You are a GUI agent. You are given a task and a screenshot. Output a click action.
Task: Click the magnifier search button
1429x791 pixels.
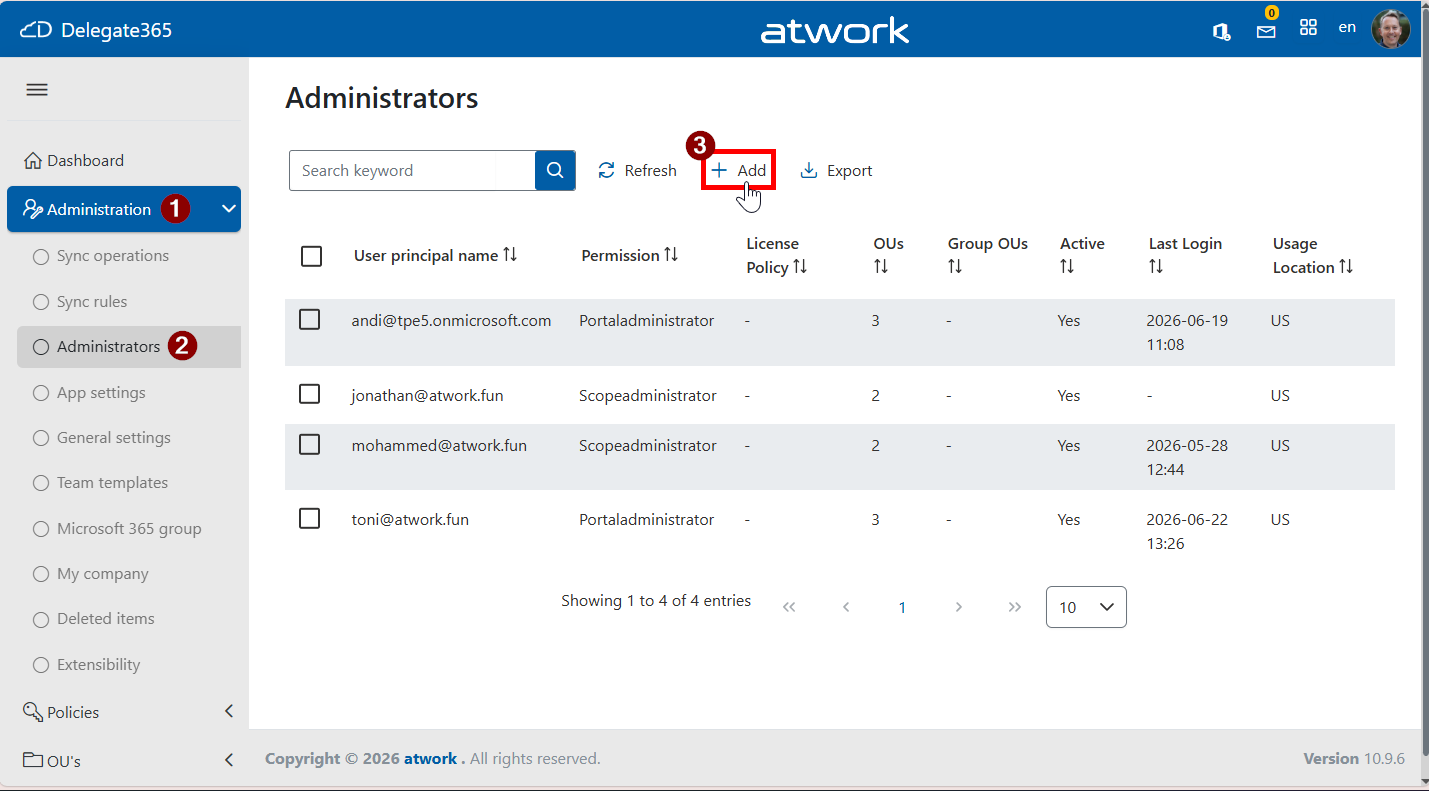tap(555, 170)
